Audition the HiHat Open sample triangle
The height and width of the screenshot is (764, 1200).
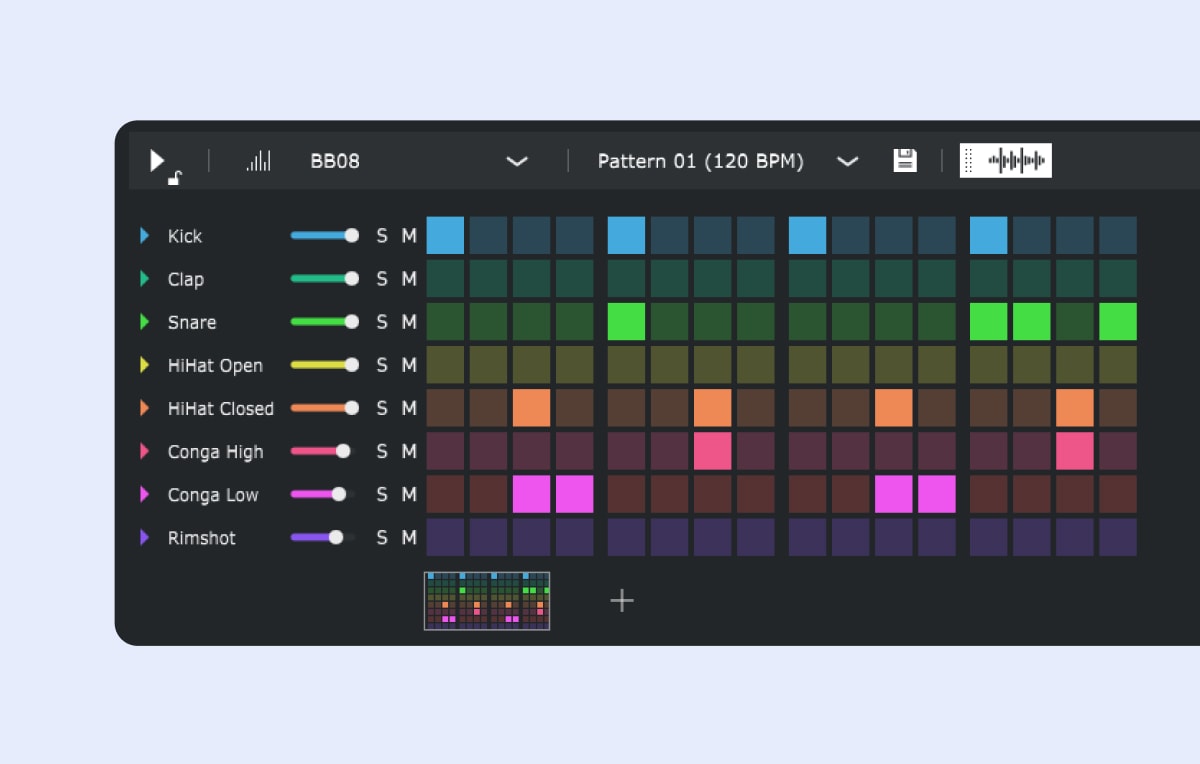coord(144,365)
